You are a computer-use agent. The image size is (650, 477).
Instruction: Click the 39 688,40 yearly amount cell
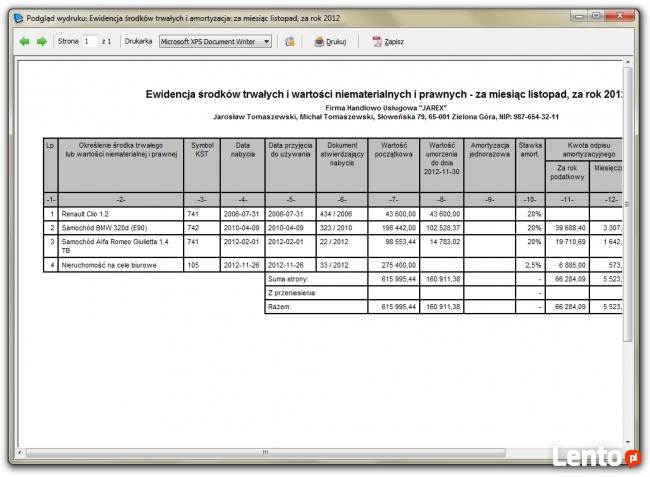(568, 228)
